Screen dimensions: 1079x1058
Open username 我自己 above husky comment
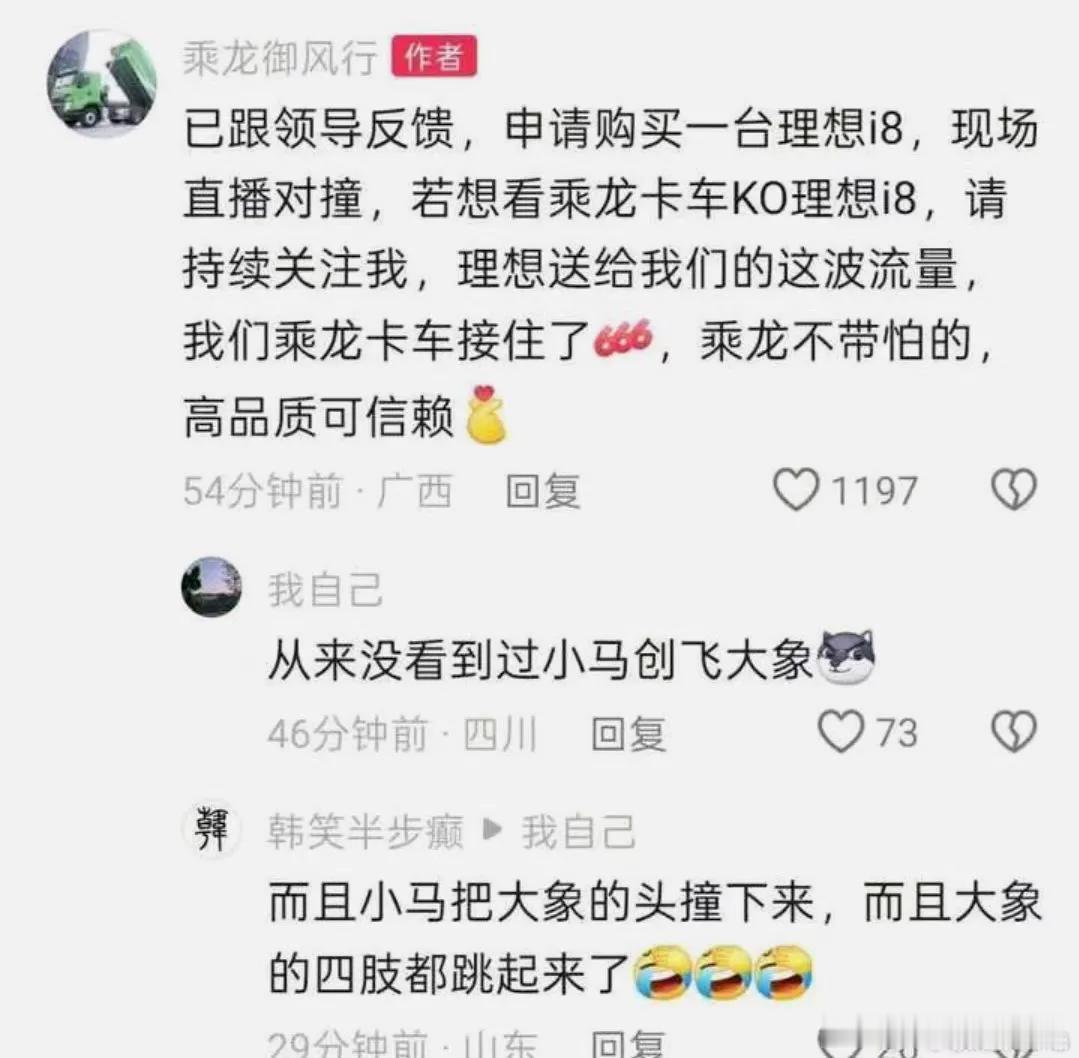pyautogui.click(x=325, y=590)
